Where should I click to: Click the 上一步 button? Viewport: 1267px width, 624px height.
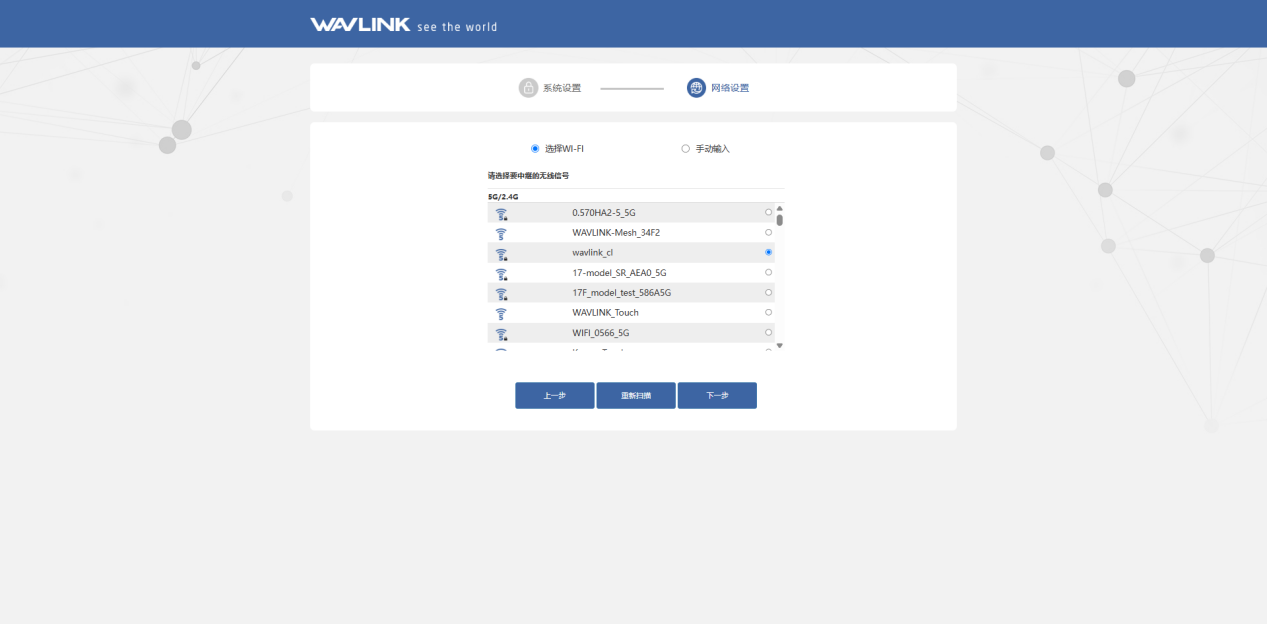[555, 396]
